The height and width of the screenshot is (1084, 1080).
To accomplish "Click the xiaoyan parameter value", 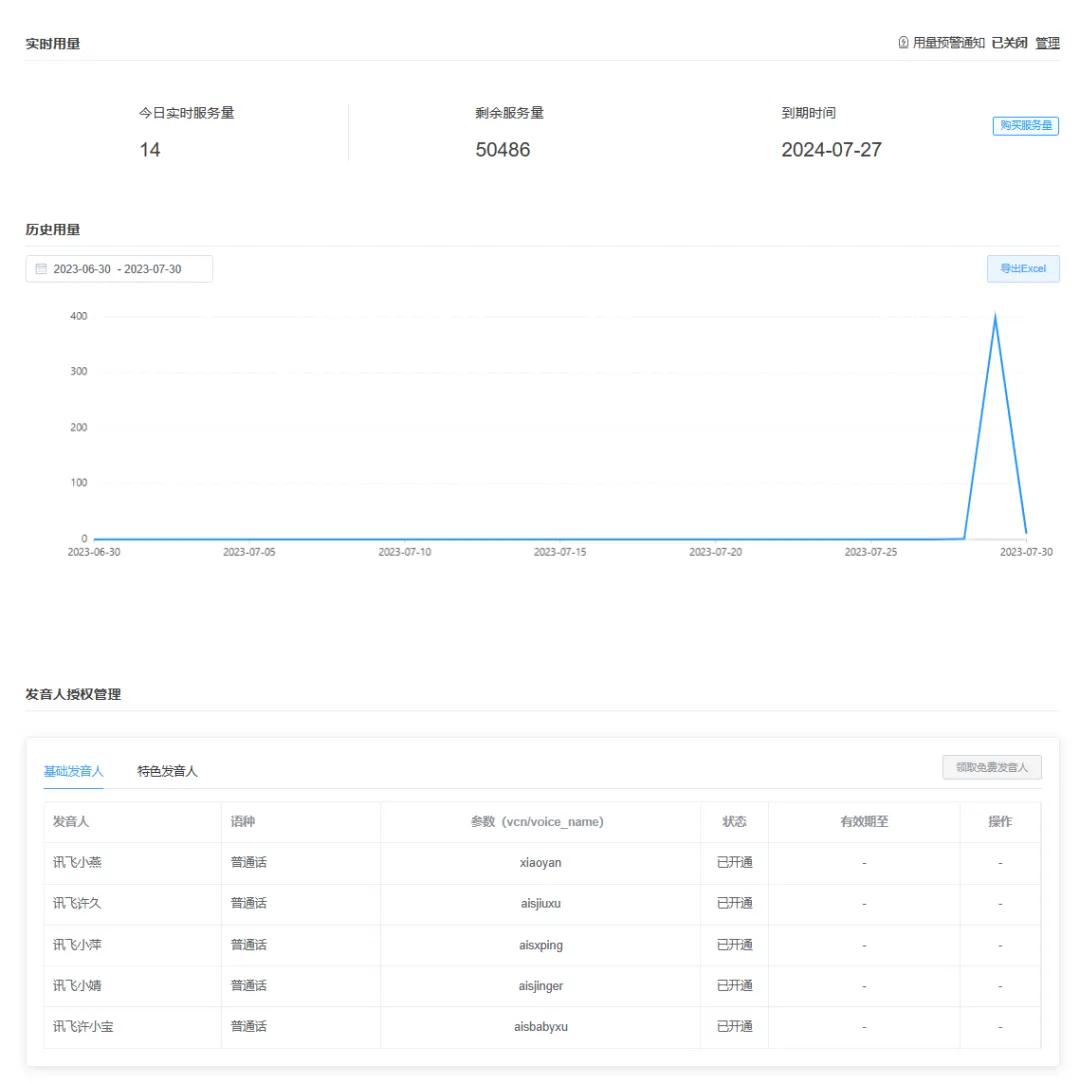I will coord(540,863).
